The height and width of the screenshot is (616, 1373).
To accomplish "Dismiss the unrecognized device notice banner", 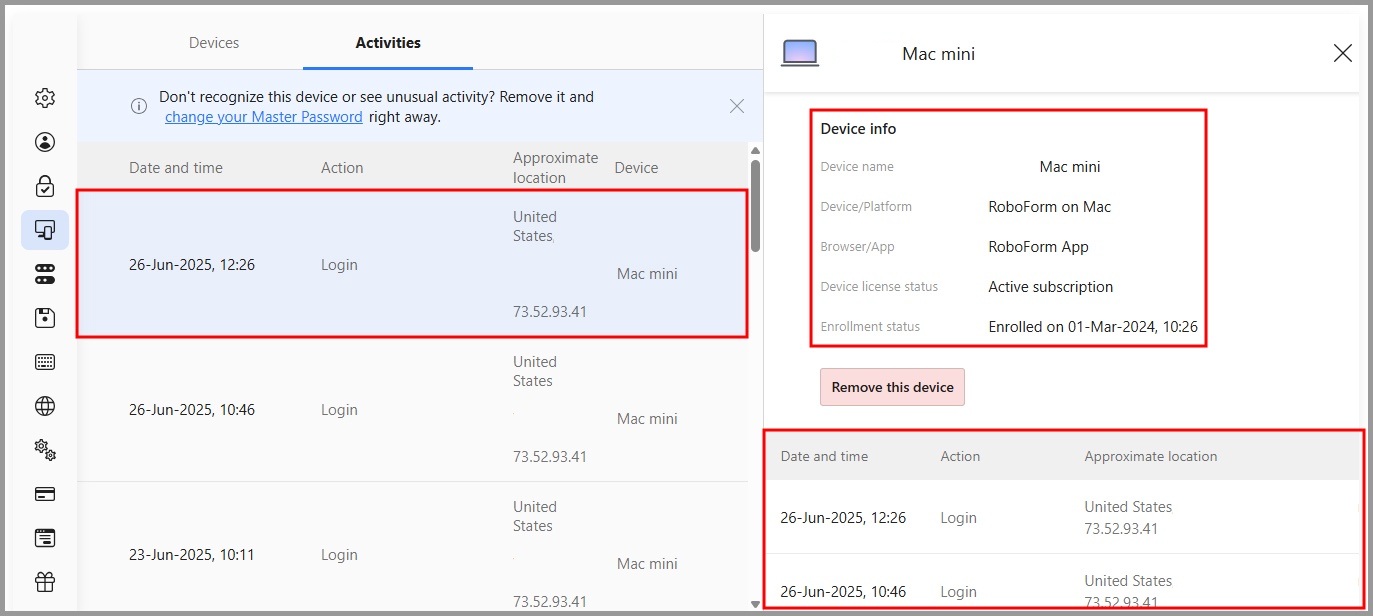I will 737,106.
